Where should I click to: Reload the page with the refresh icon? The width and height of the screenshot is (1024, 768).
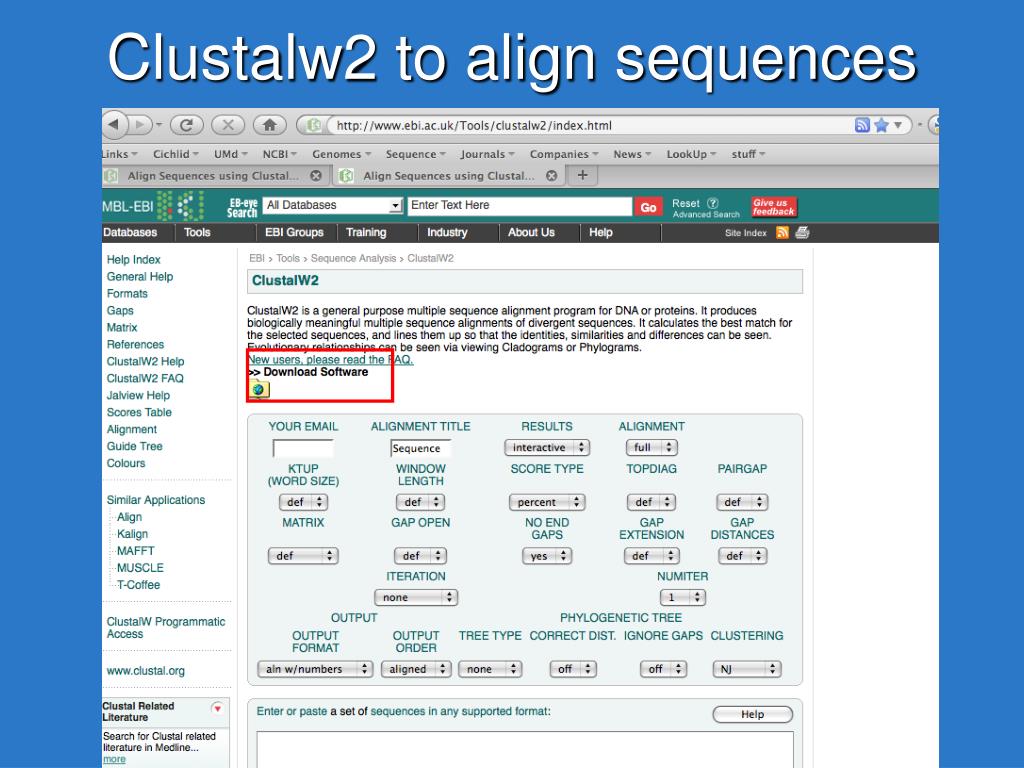(186, 125)
